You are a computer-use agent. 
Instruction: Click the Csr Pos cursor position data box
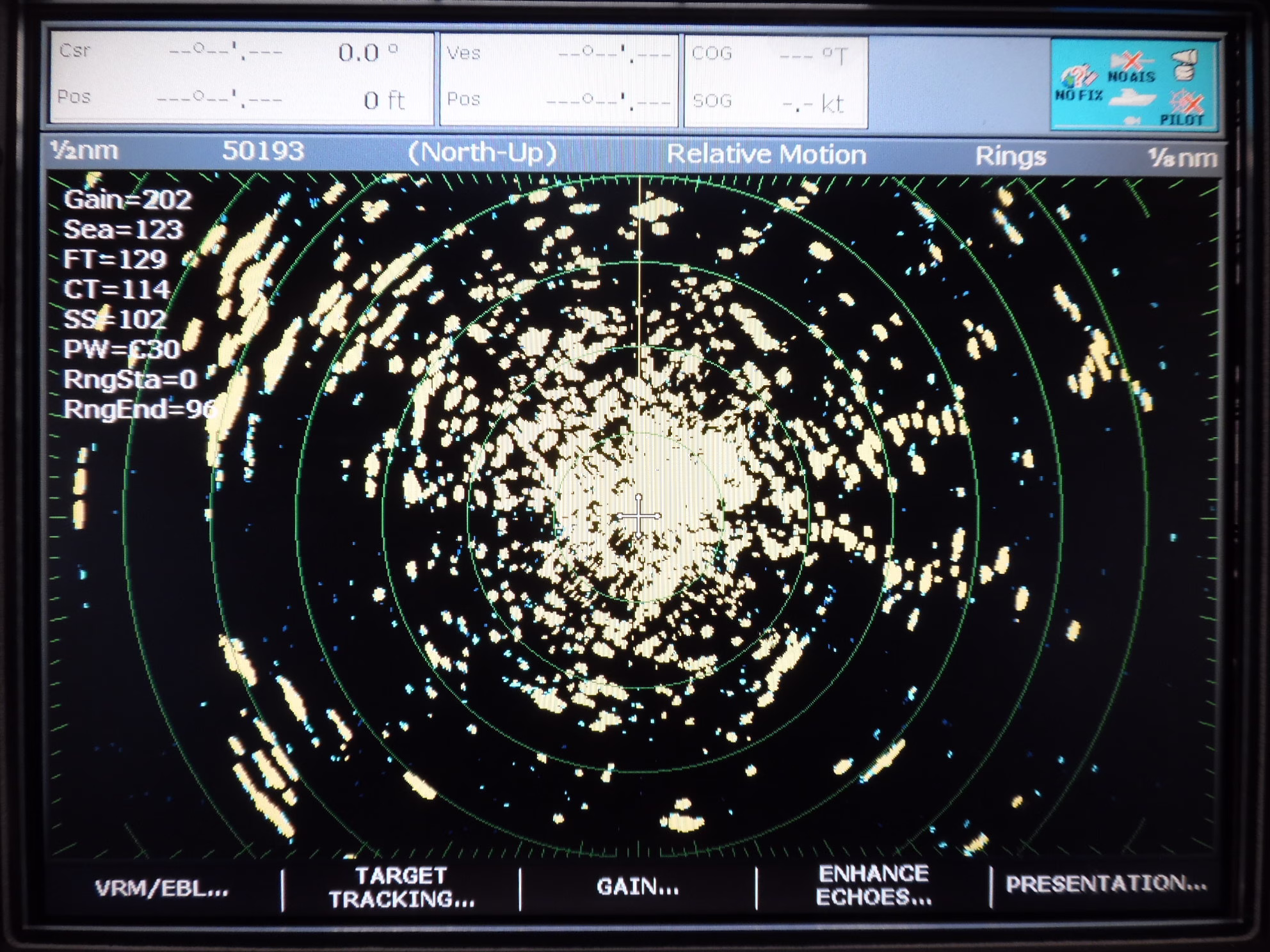click(242, 78)
